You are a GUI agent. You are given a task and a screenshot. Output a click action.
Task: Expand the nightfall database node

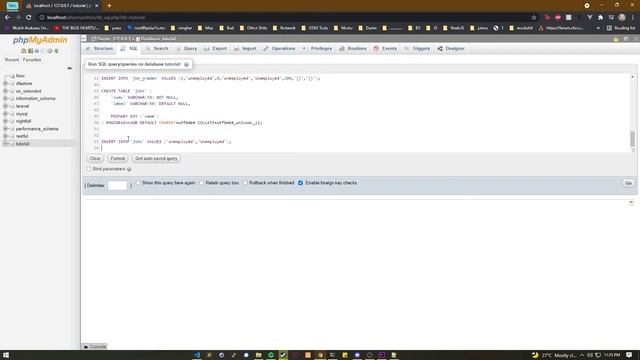(x=5, y=121)
